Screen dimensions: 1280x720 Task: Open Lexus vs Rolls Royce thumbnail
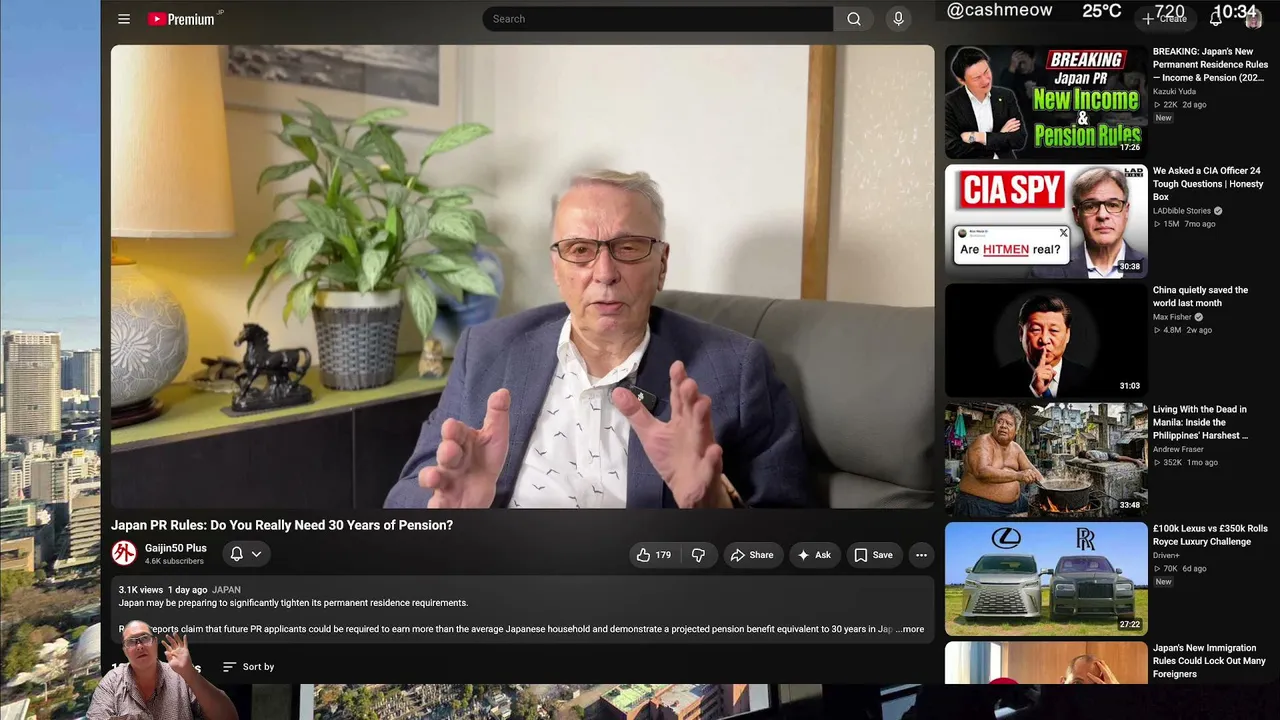[x=1046, y=579]
